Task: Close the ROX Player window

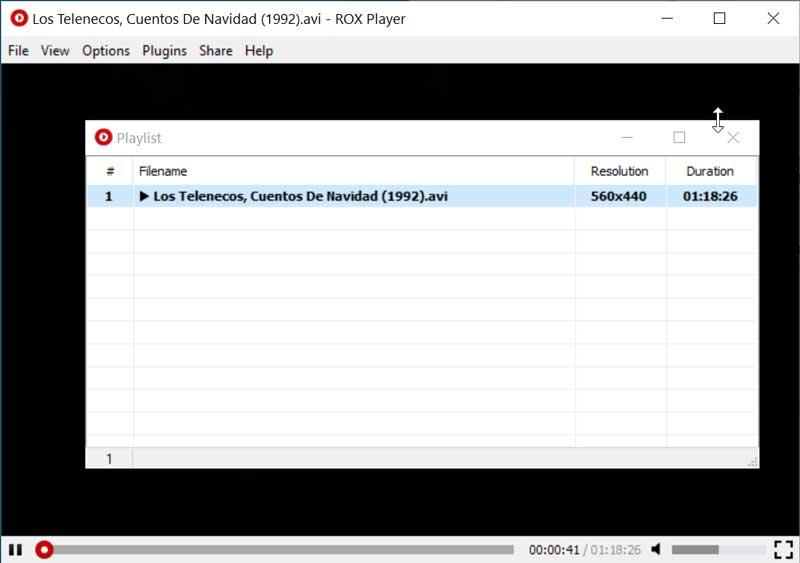Action: pos(773,18)
